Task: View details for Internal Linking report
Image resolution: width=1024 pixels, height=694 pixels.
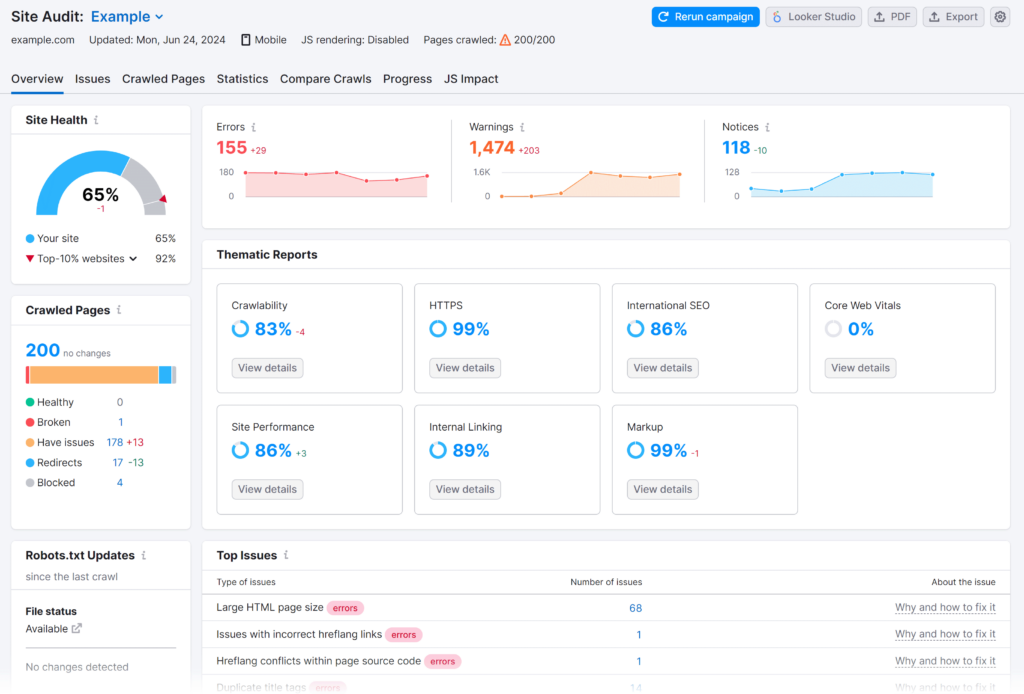Action: pyautogui.click(x=465, y=490)
